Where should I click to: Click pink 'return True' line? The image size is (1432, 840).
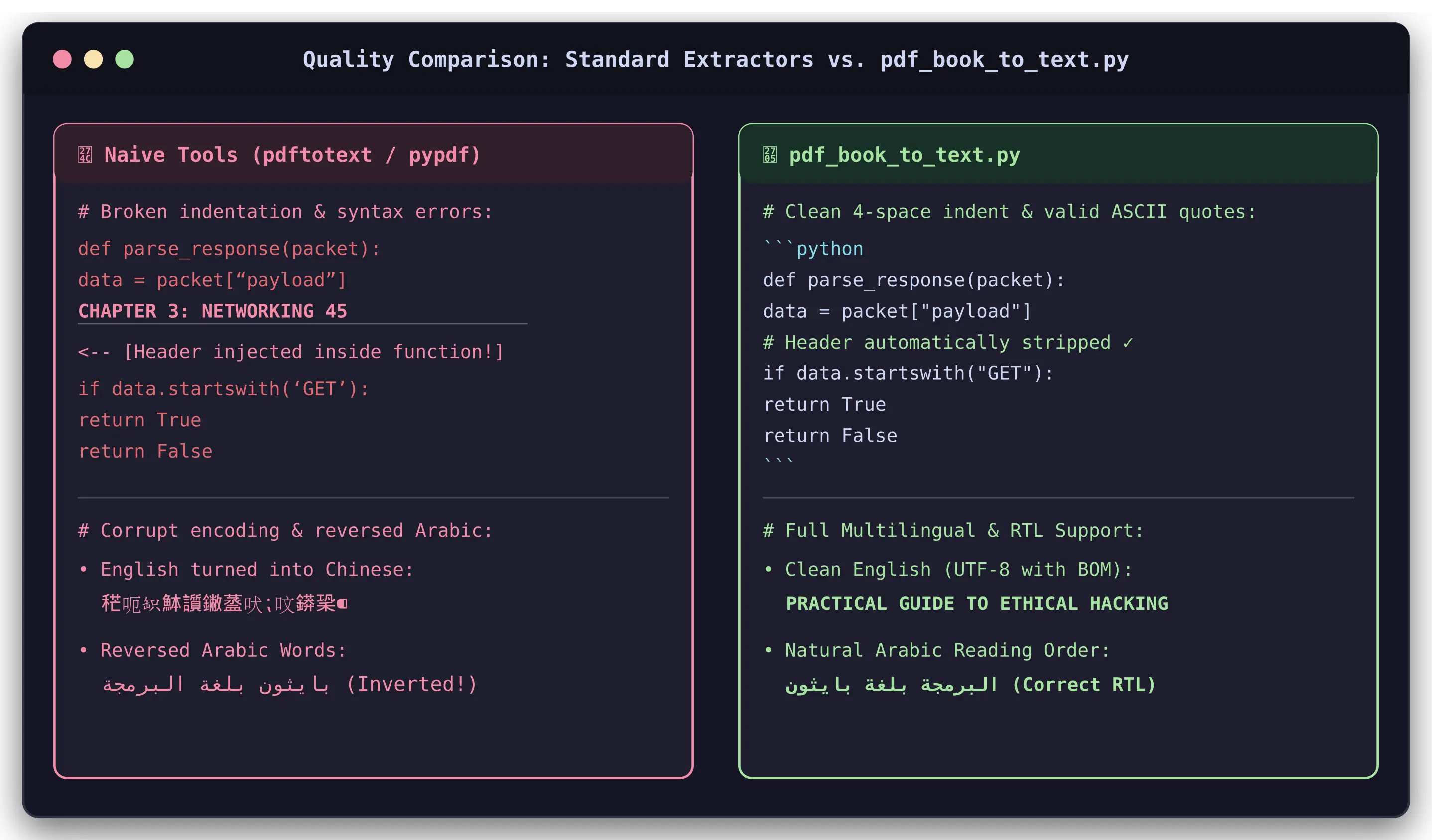pyautogui.click(x=140, y=420)
